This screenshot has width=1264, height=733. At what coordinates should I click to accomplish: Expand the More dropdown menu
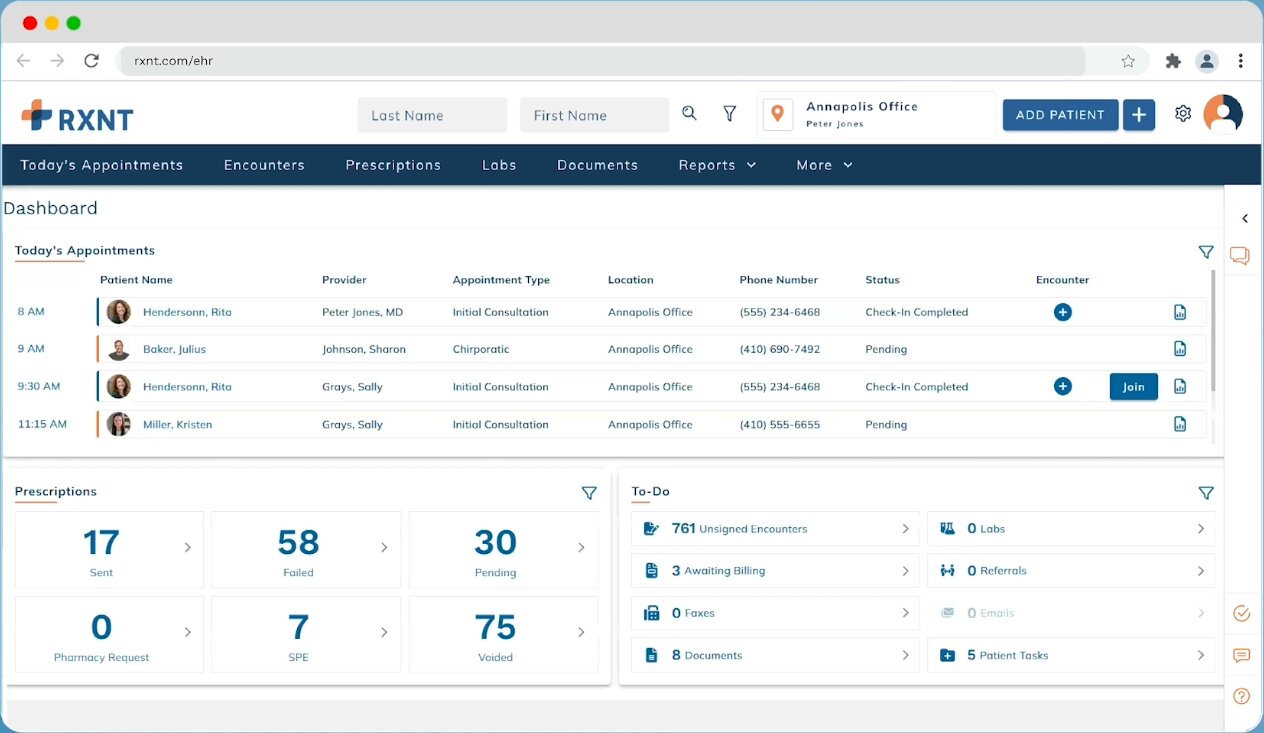coord(824,165)
